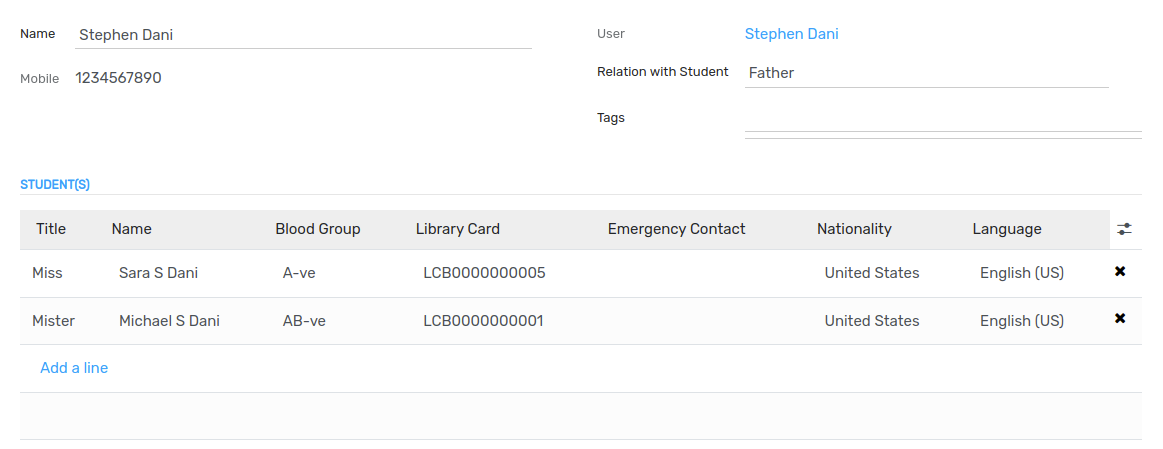This screenshot has height=449, width=1163.
Task: Open the Stephen Dani user link
Action: [791, 34]
